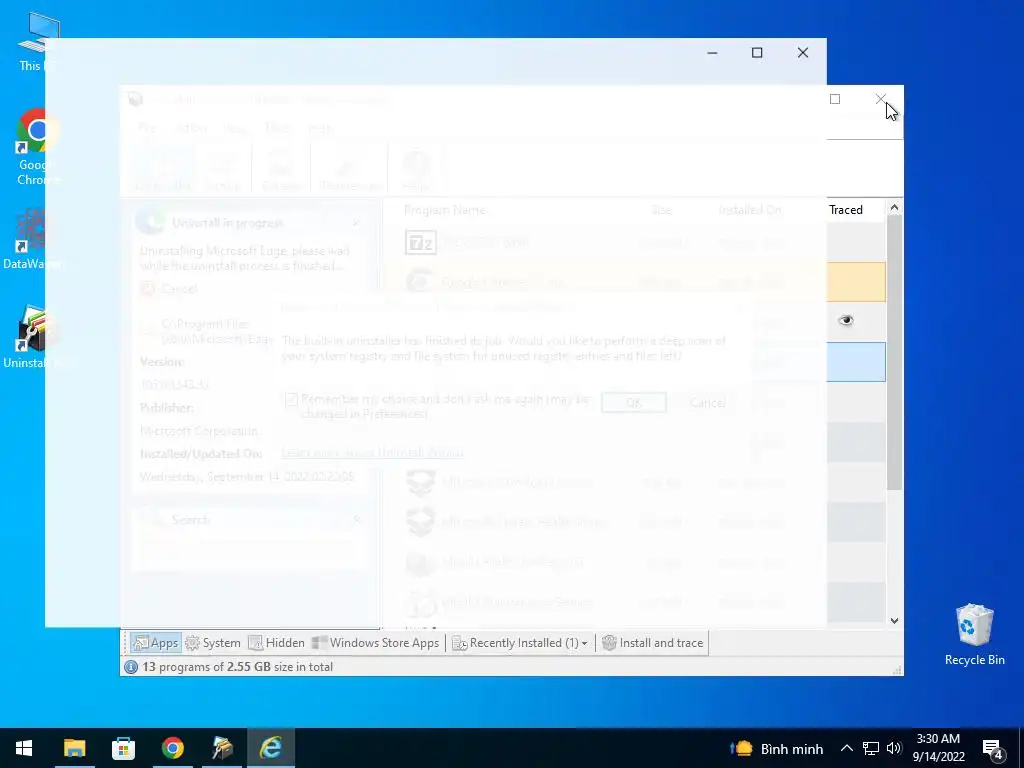The image size is (1024, 768).
Task: Close the Revo Uninstaller window
Action: click(x=880, y=99)
